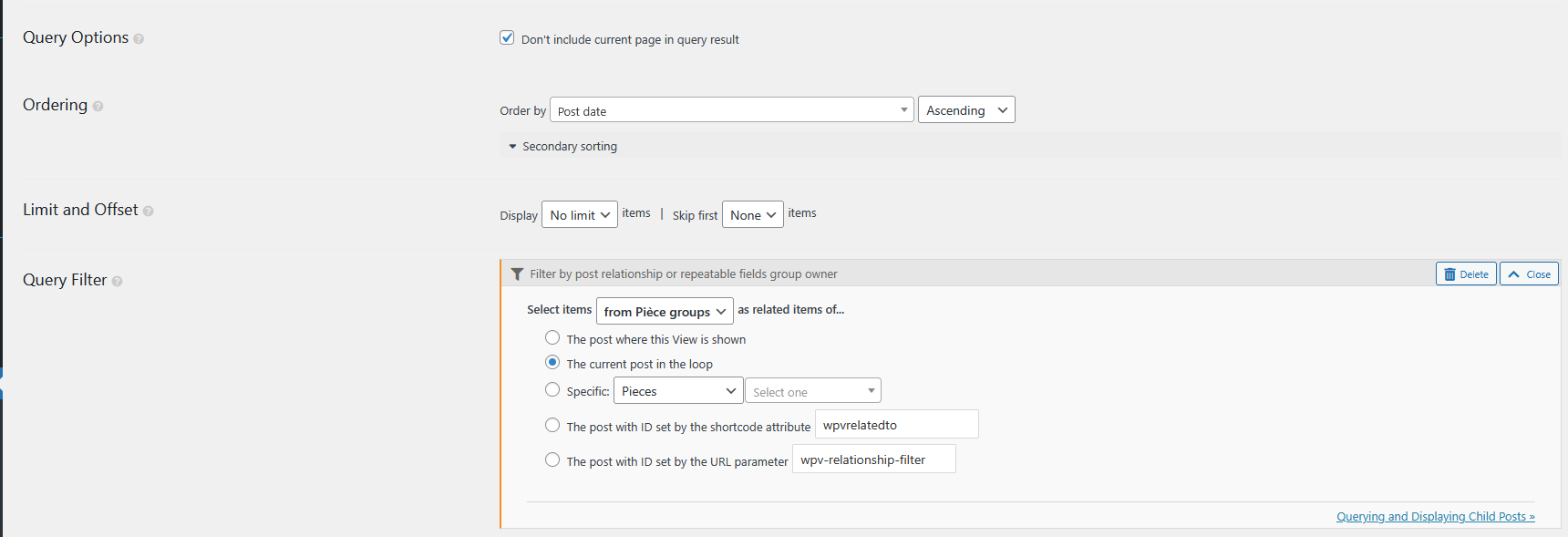Open Querying and Displaying Child Posts link

(1436, 516)
